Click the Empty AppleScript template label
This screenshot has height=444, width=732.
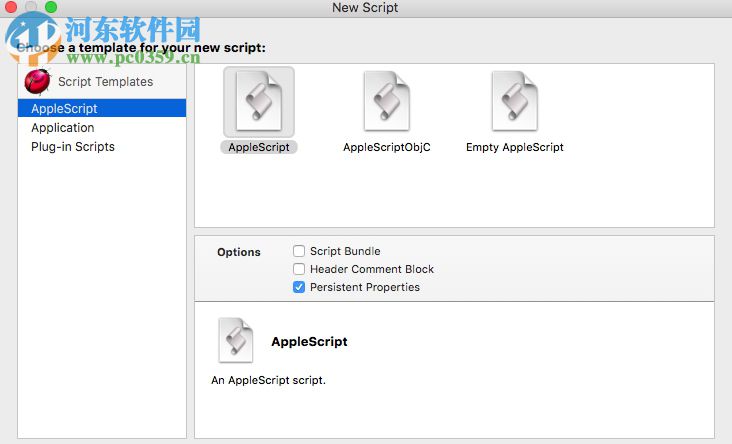point(514,147)
